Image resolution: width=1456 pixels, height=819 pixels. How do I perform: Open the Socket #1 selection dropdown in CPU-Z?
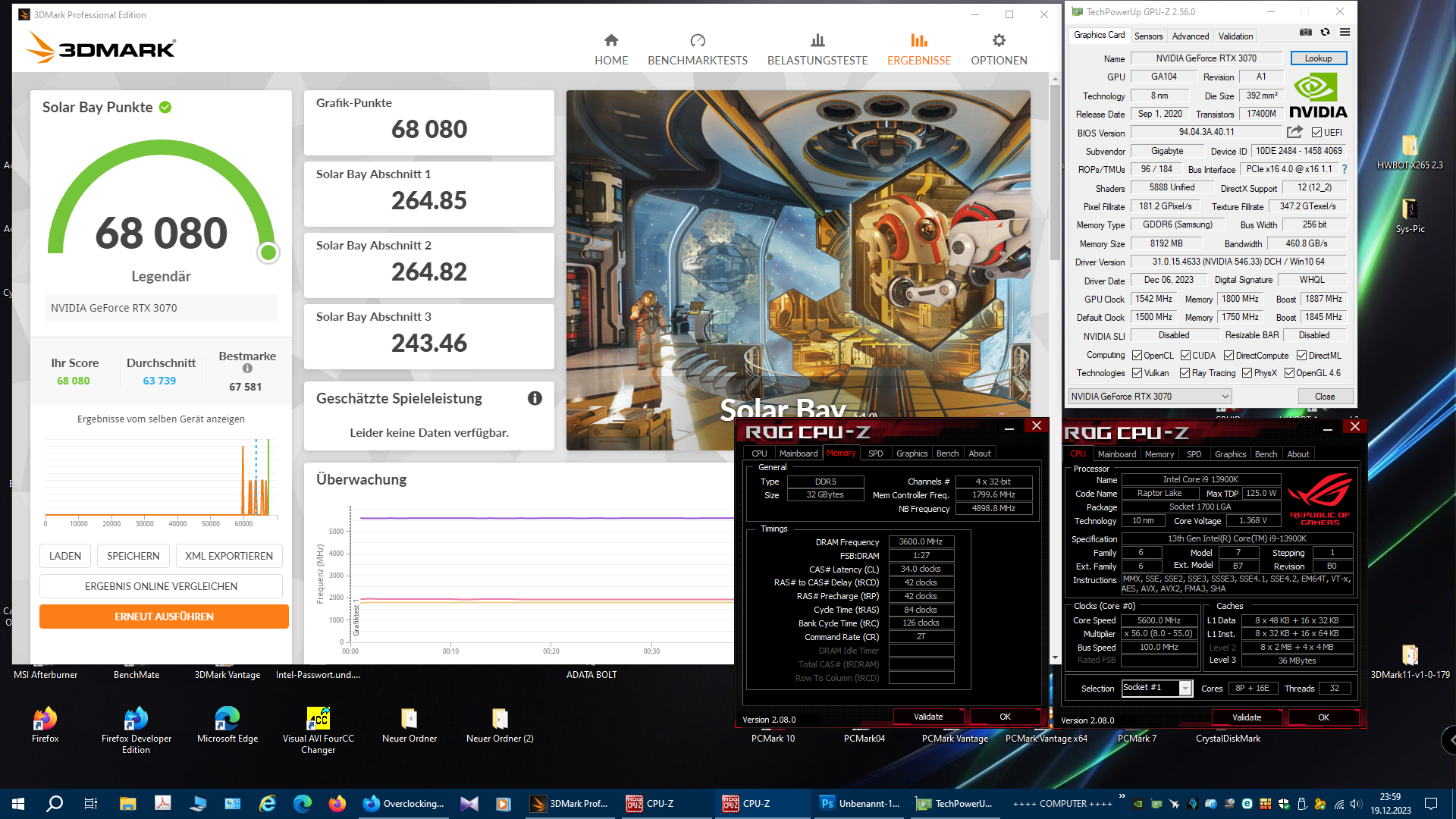[x=1156, y=688]
